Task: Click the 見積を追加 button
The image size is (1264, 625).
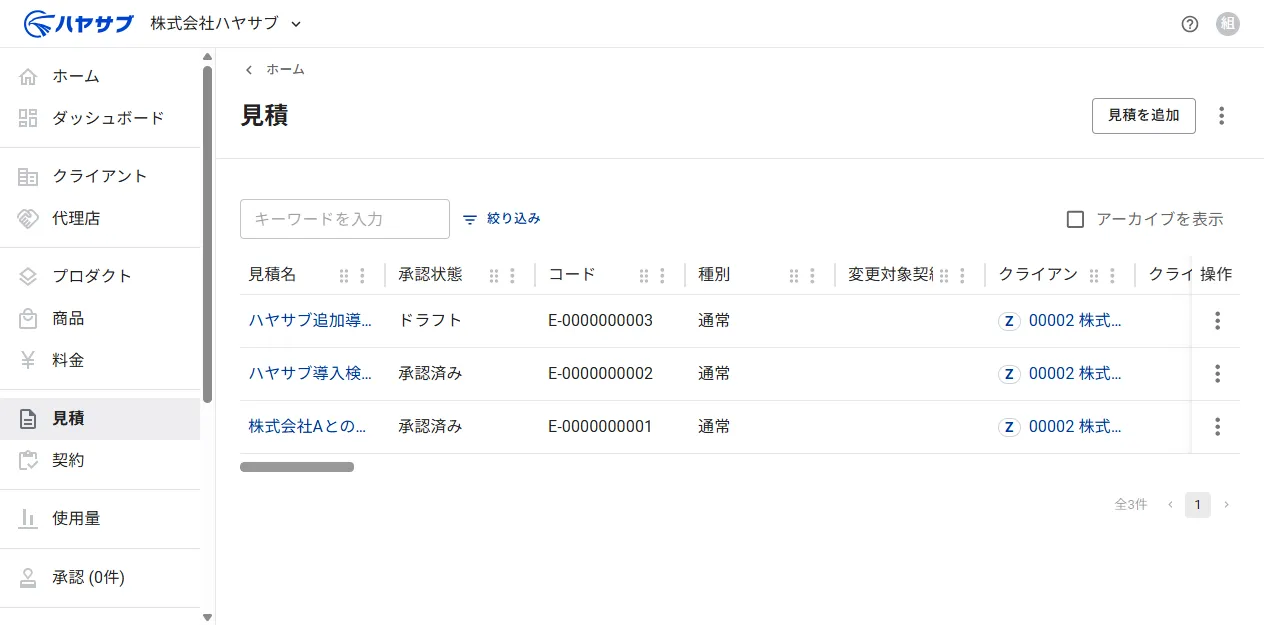Action: (1144, 115)
